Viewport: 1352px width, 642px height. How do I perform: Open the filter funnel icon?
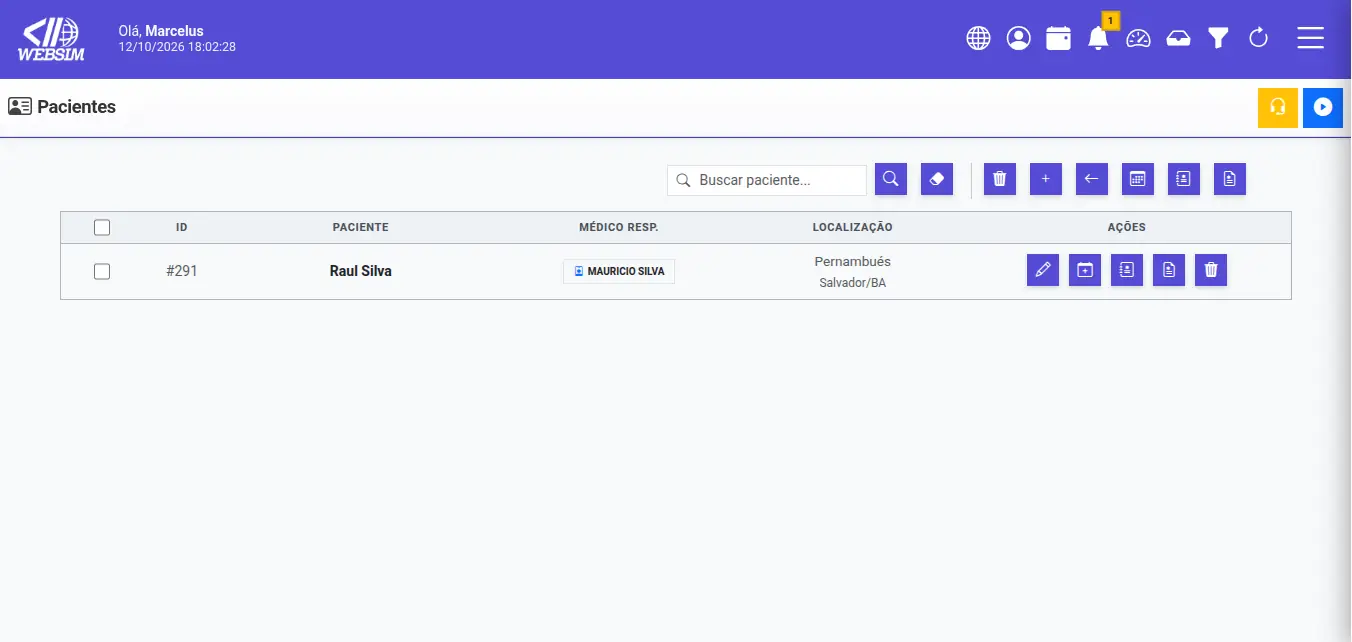1218,38
